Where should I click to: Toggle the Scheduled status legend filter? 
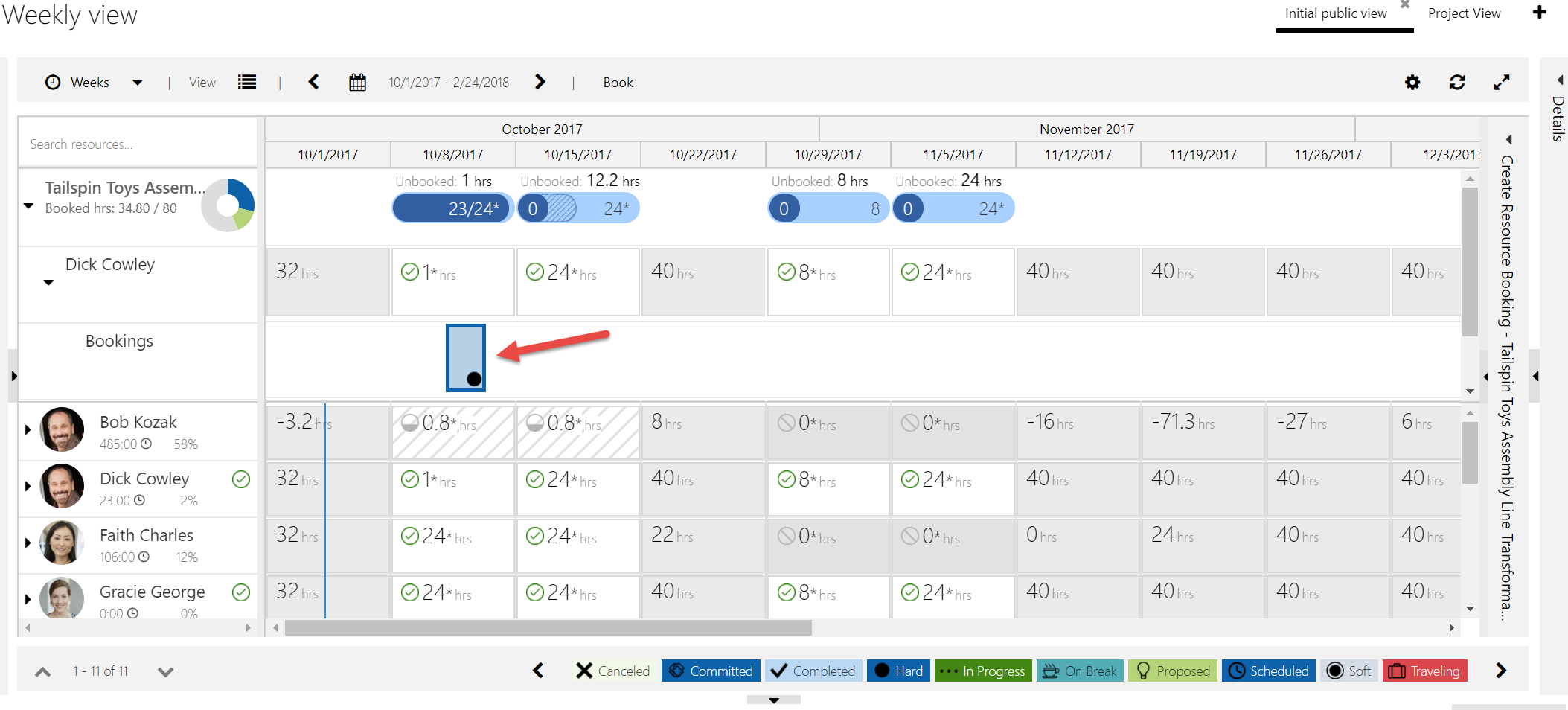click(x=1269, y=671)
